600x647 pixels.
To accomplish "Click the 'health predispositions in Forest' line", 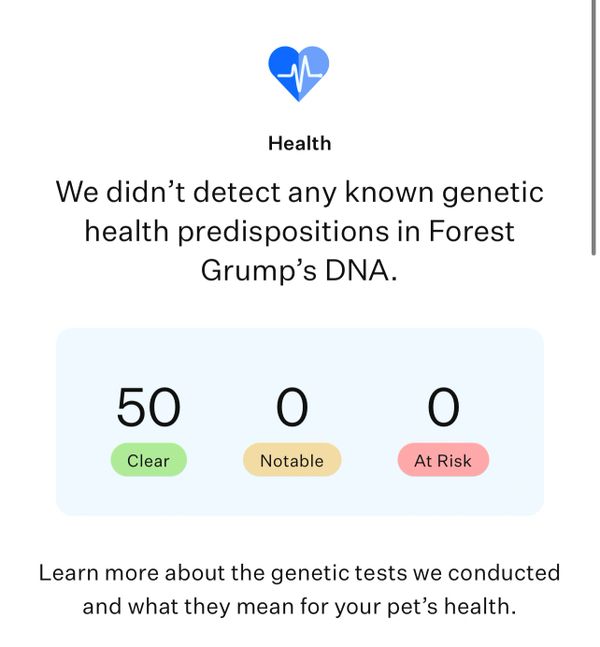I will click(x=300, y=231).
